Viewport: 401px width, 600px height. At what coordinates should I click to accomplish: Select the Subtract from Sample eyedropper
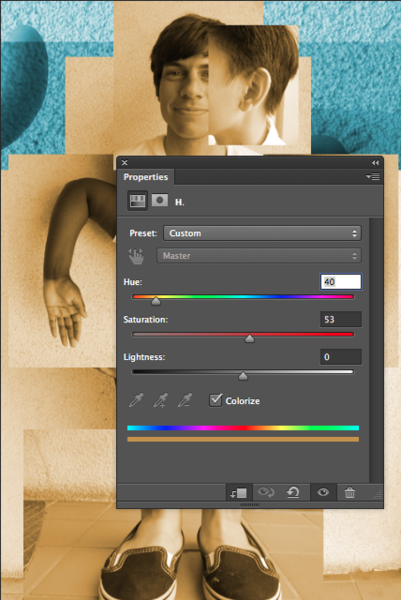(185, 400)
